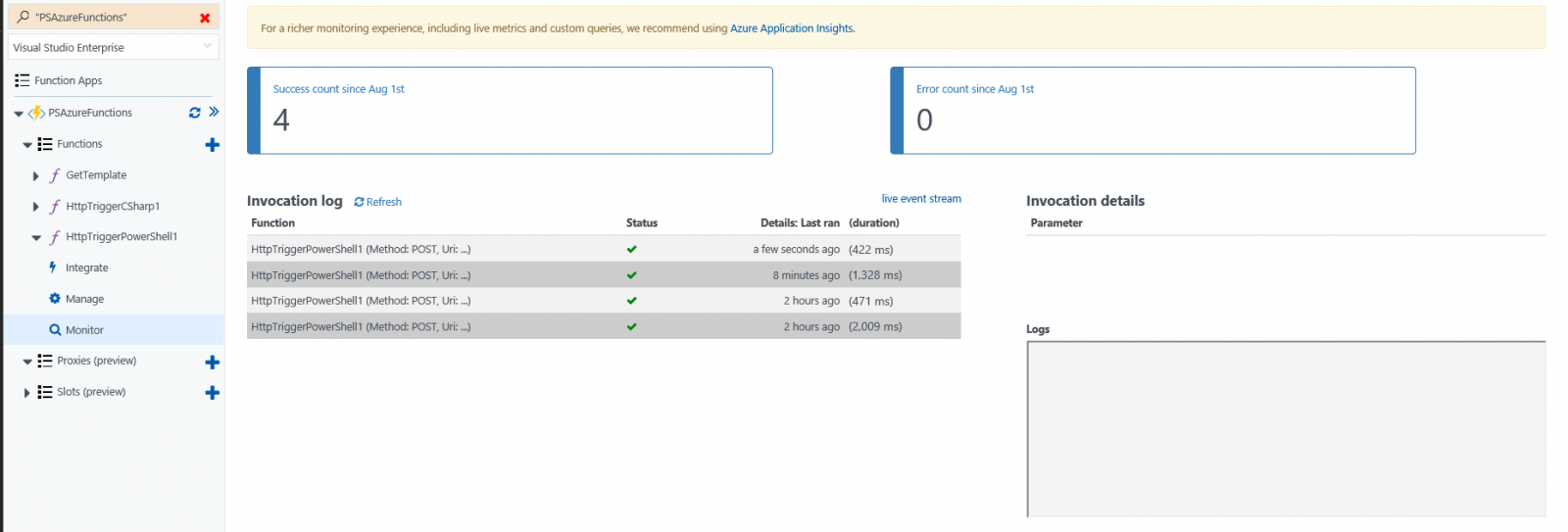Image resolution: width=1568 pixels, height=532 pixels.
Task: Click the Integrate lightning bolt icon
Action: click(53, 267)
